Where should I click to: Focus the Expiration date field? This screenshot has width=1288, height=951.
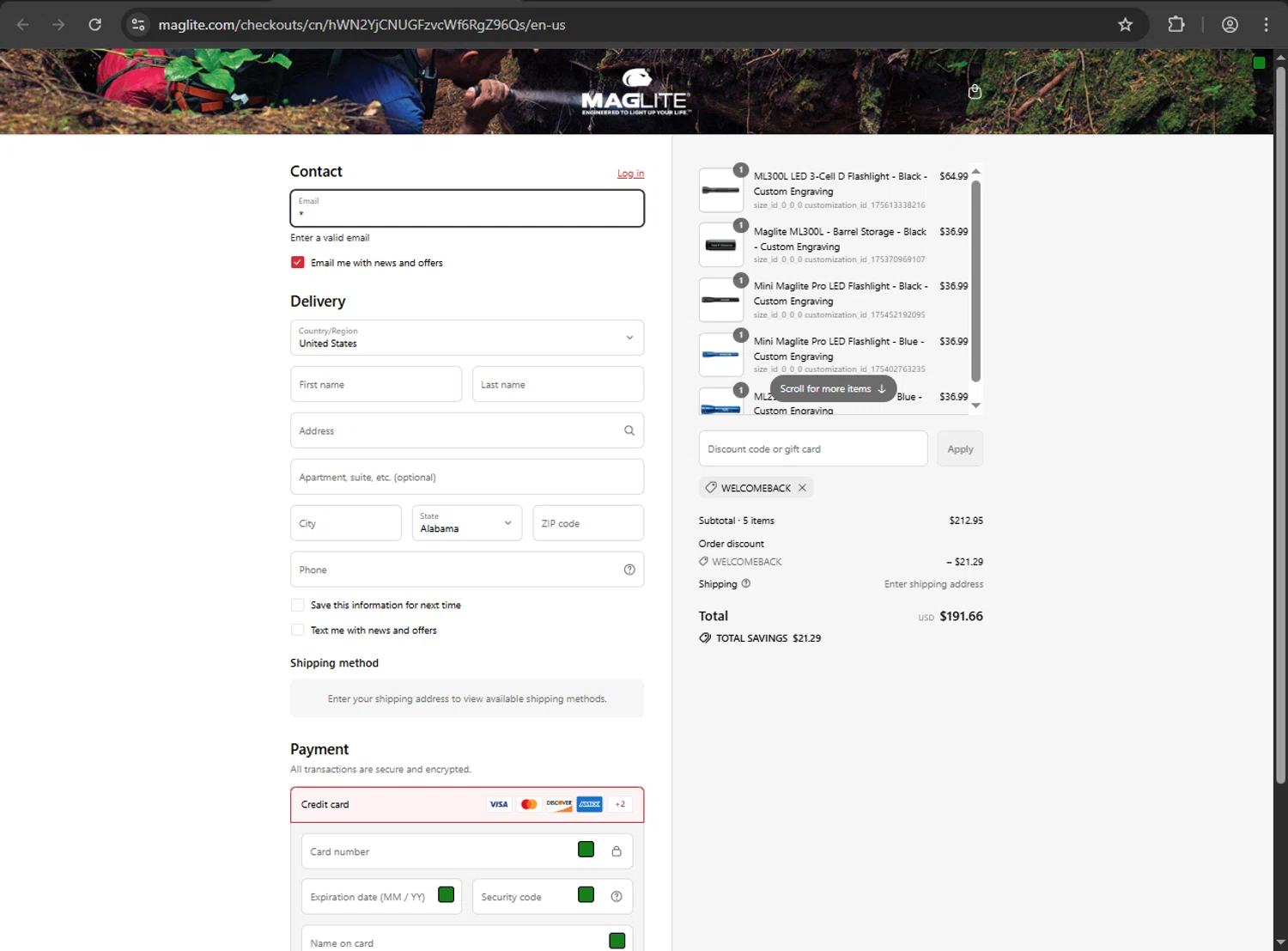(381, 897)
